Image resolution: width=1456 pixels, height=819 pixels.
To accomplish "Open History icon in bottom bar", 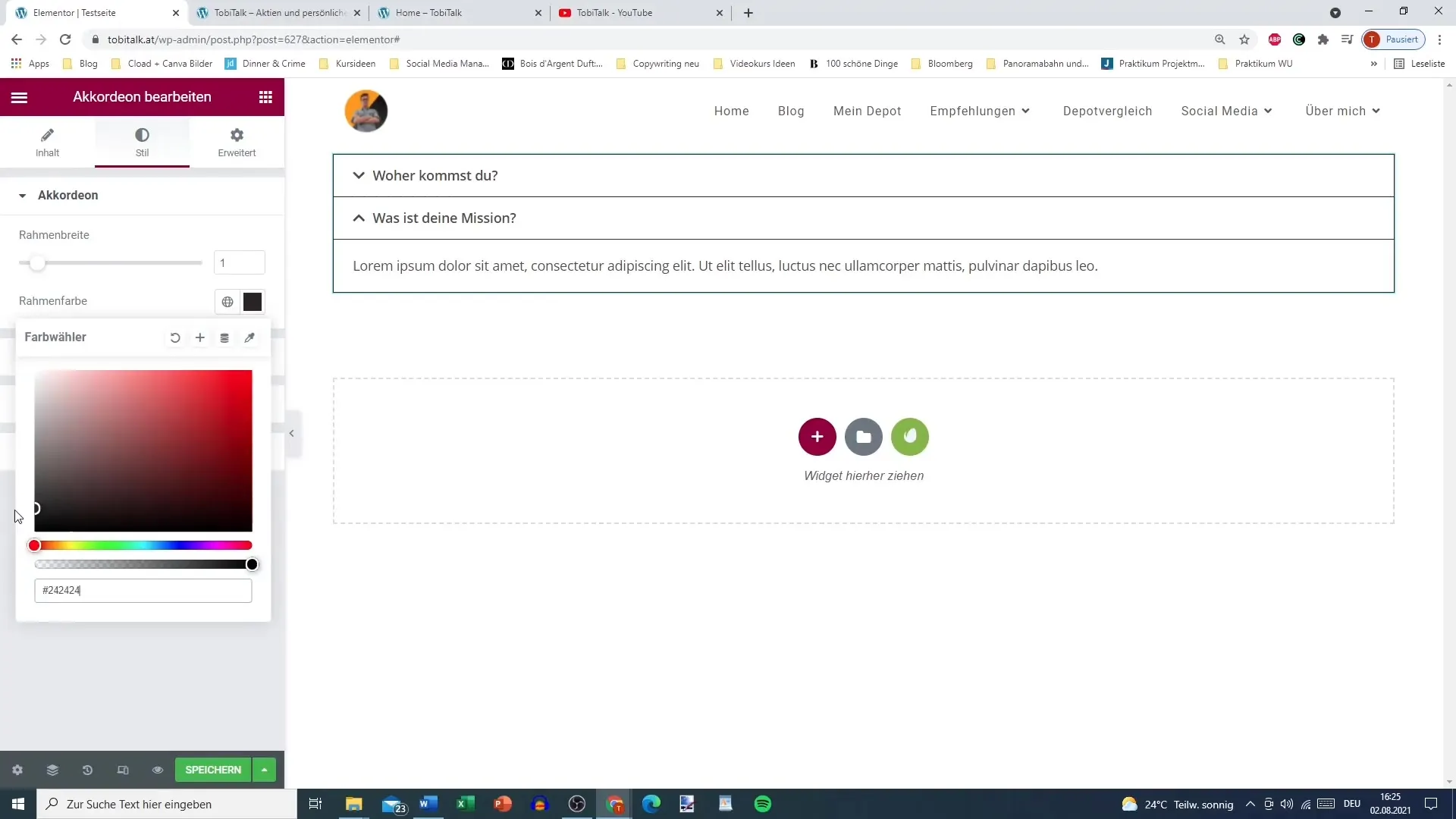I will (x=87, y=770).
